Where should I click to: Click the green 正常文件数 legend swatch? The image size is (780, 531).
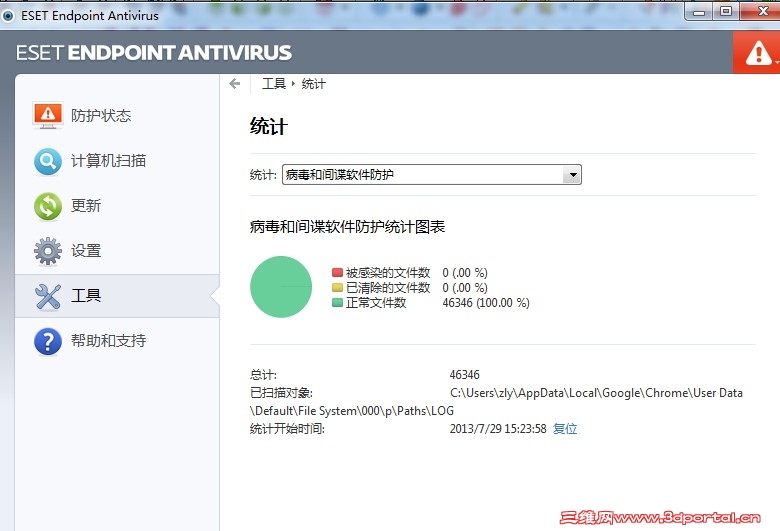pyautogui.click(x=337, y=302)
